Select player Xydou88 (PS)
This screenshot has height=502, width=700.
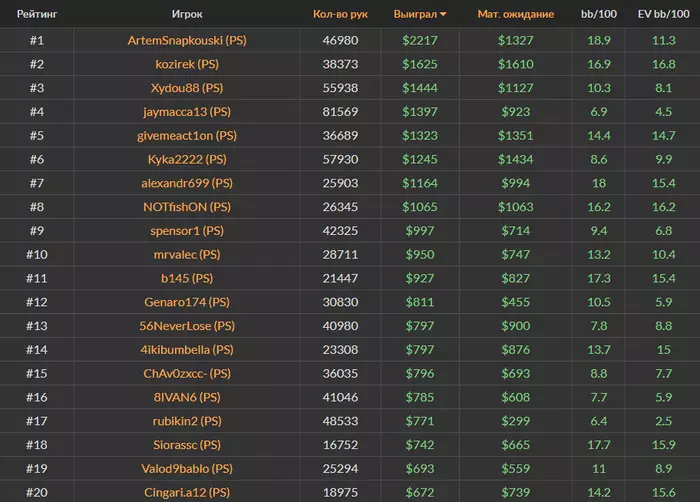[187, 88]
